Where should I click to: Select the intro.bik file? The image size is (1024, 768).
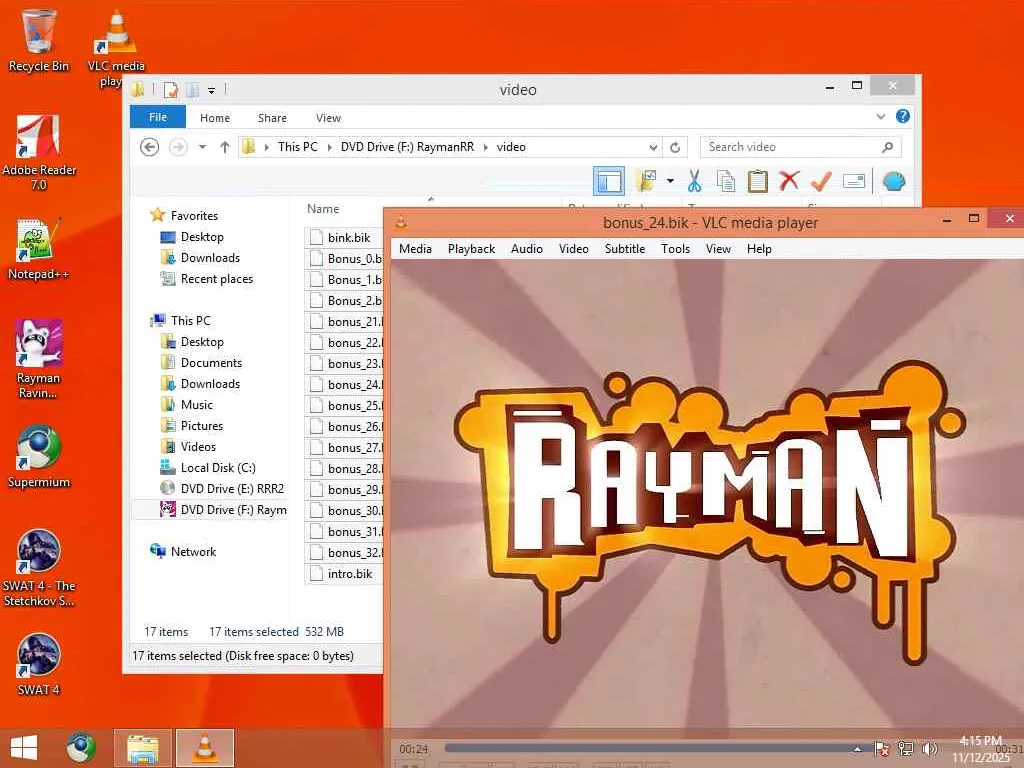(349, 574)
